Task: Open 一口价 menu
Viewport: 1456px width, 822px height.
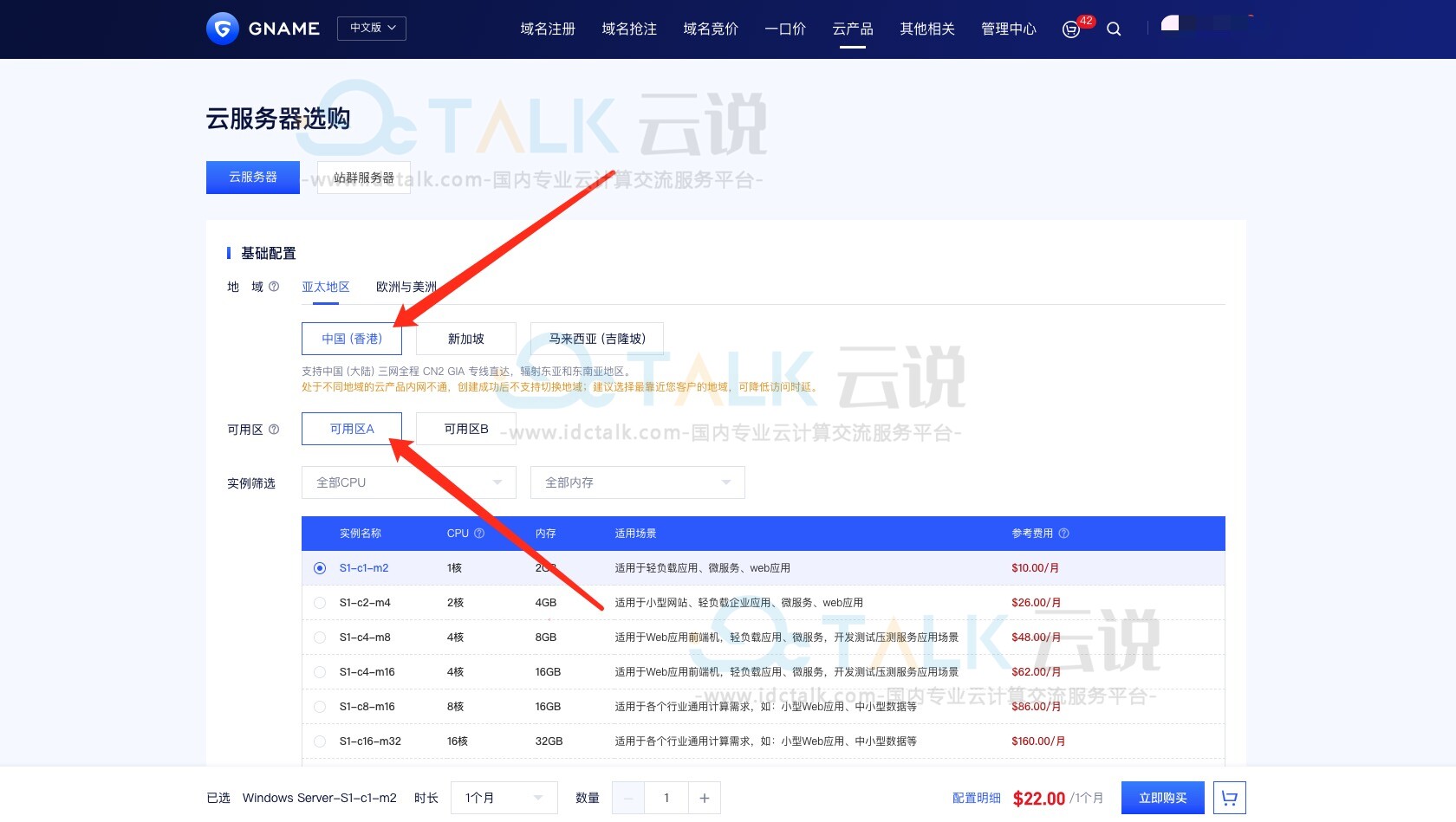Action: tap(785, 29)
